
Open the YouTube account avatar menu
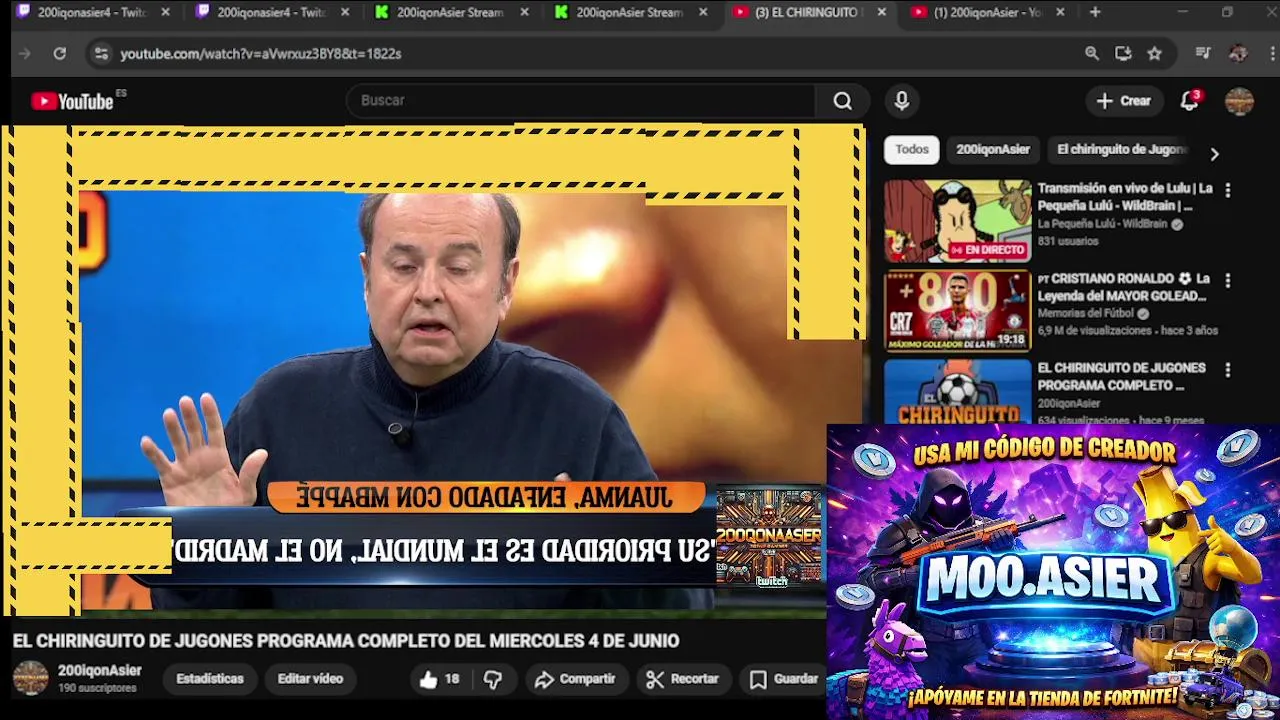(1239, 101)
